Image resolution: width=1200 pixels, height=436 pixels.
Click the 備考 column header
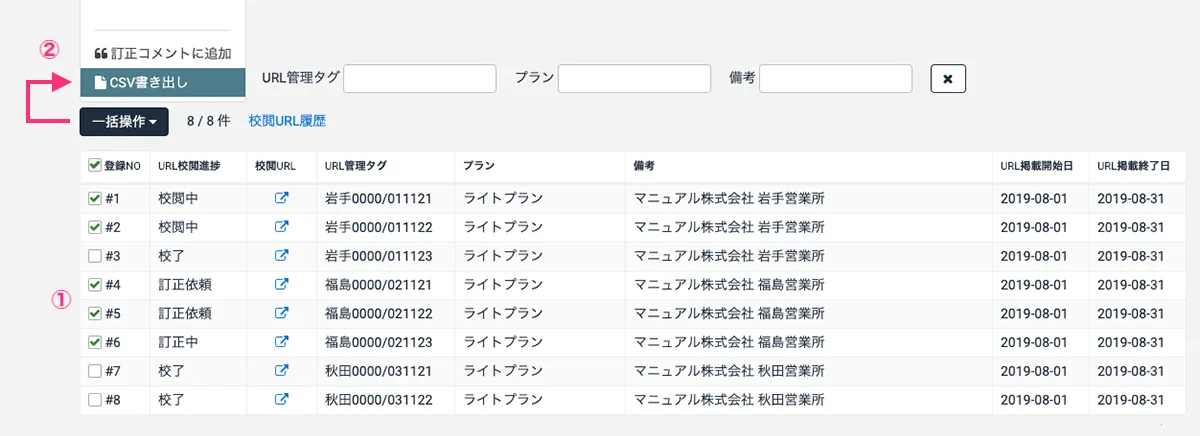pos(644,166)
